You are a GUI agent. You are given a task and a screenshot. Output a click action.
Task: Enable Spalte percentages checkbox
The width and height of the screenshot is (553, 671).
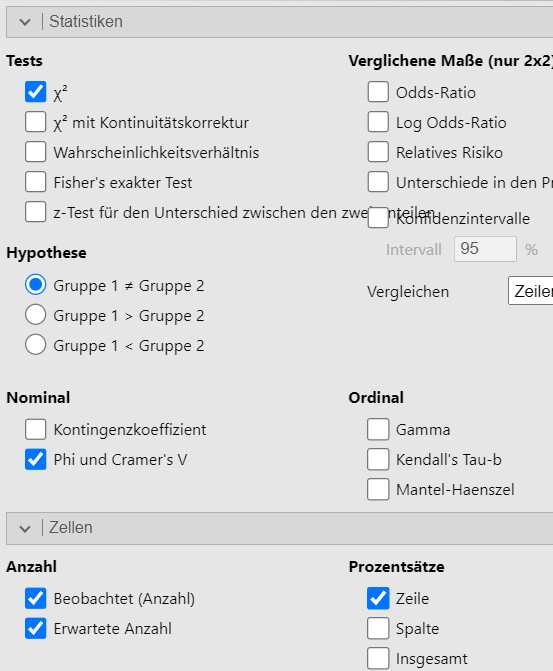pos(378,628)
